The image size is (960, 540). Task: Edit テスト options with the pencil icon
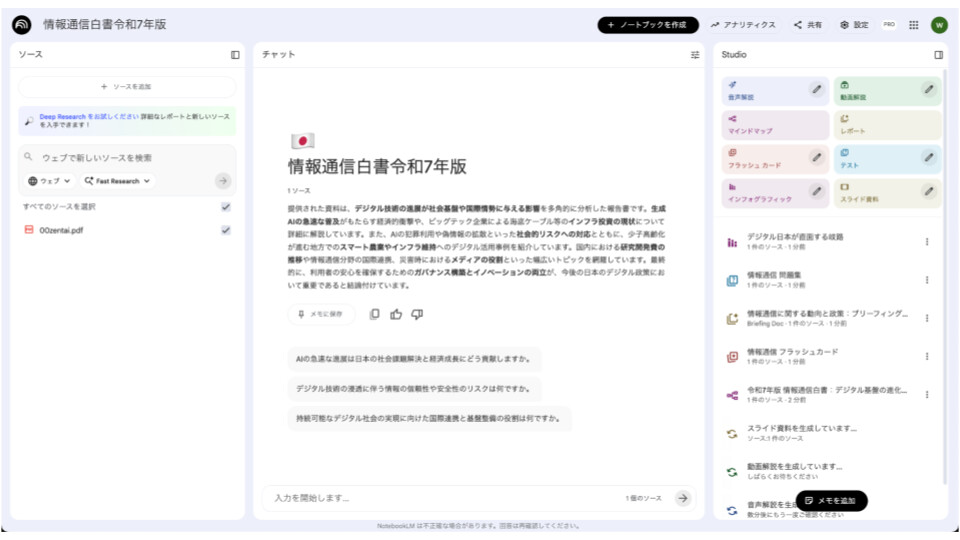929,157
